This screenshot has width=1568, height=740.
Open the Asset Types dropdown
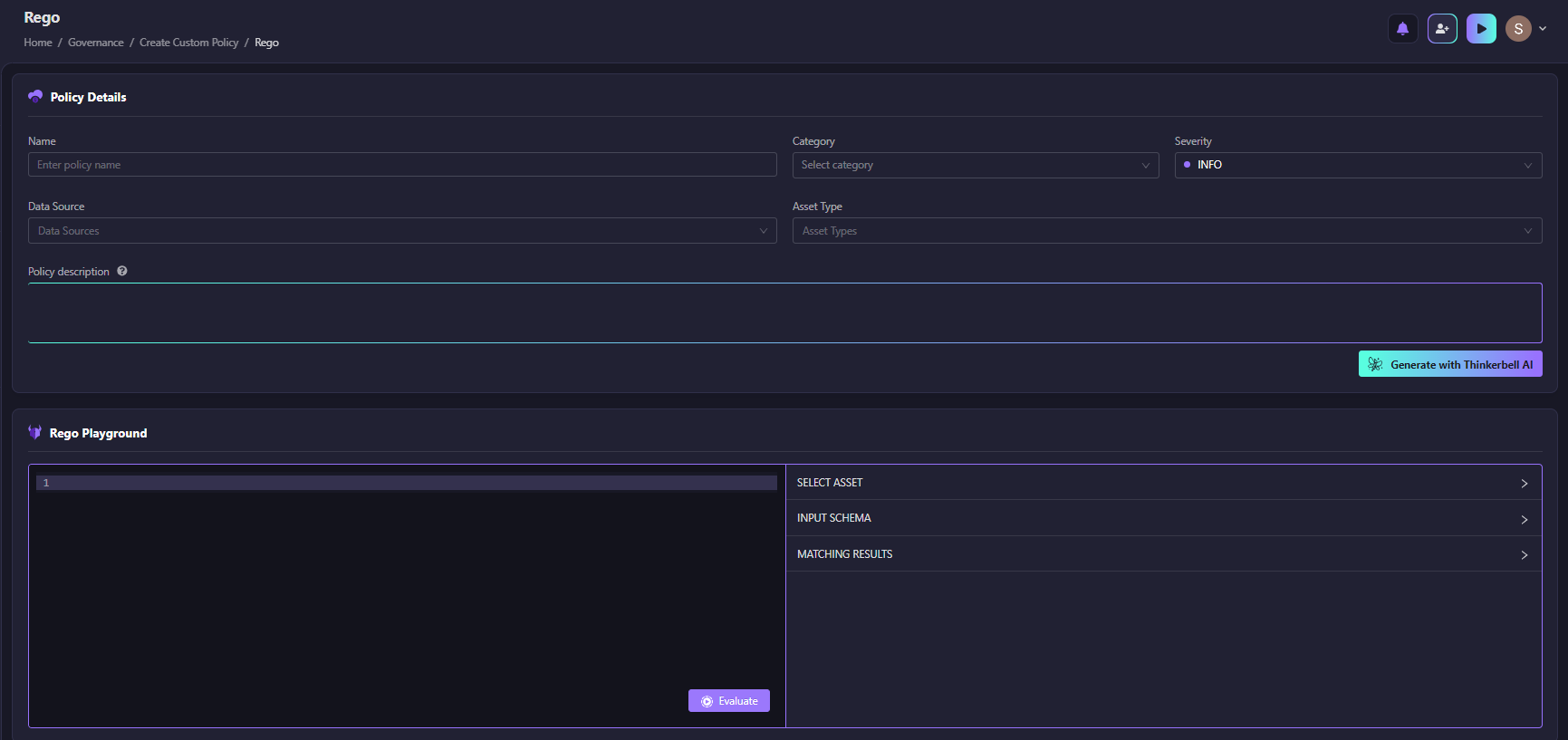pyautogui.click(x=1167, y=231)
